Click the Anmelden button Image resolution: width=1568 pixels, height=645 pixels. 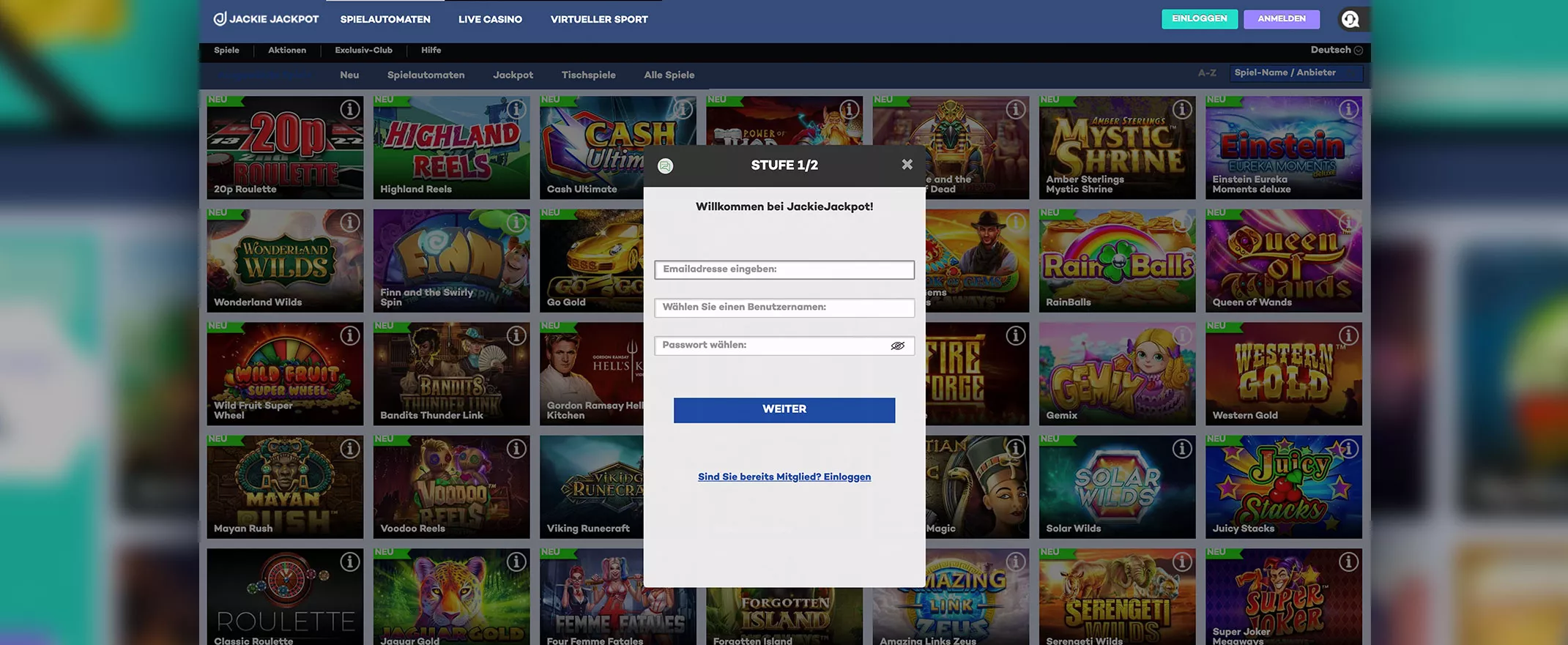1282,19
